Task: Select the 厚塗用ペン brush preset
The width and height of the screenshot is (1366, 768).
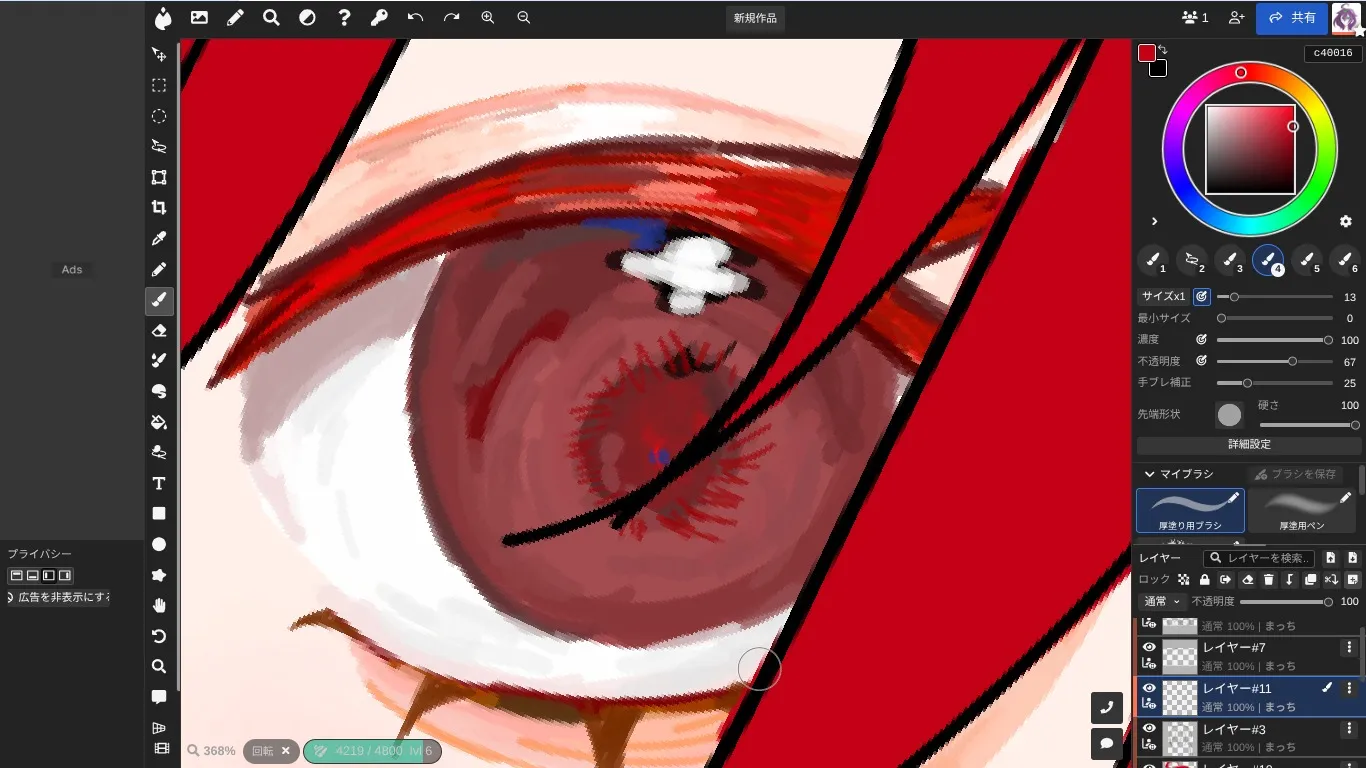Action: pyautogui.click(x=1302, y=510)
